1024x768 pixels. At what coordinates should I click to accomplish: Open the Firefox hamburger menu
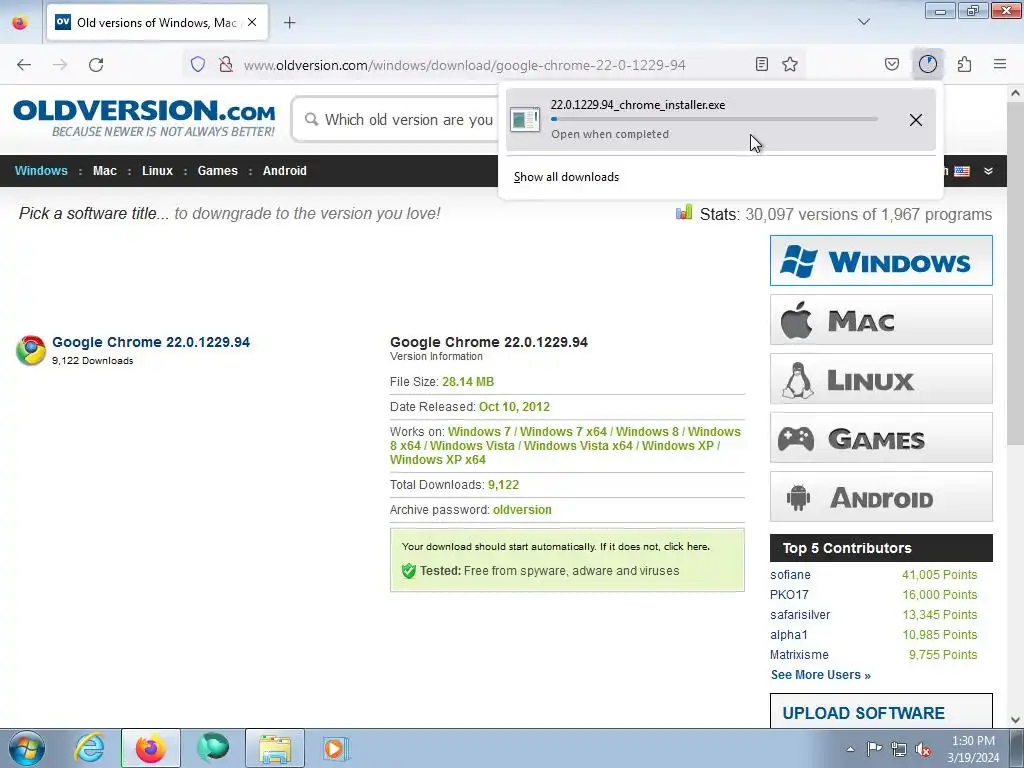click(x=1000, y=64)
